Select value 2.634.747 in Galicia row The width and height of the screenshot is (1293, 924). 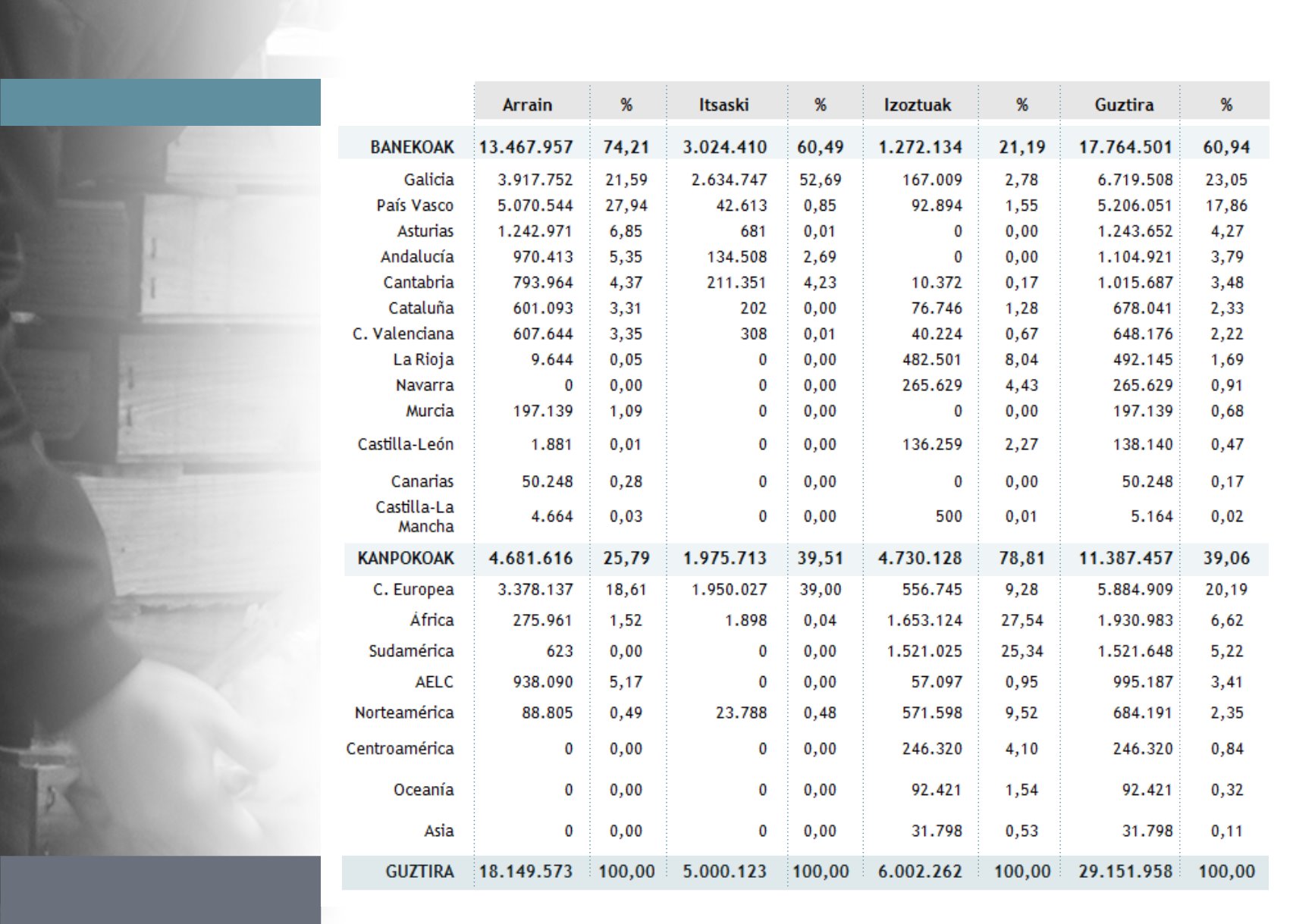[x=729, y=180]
